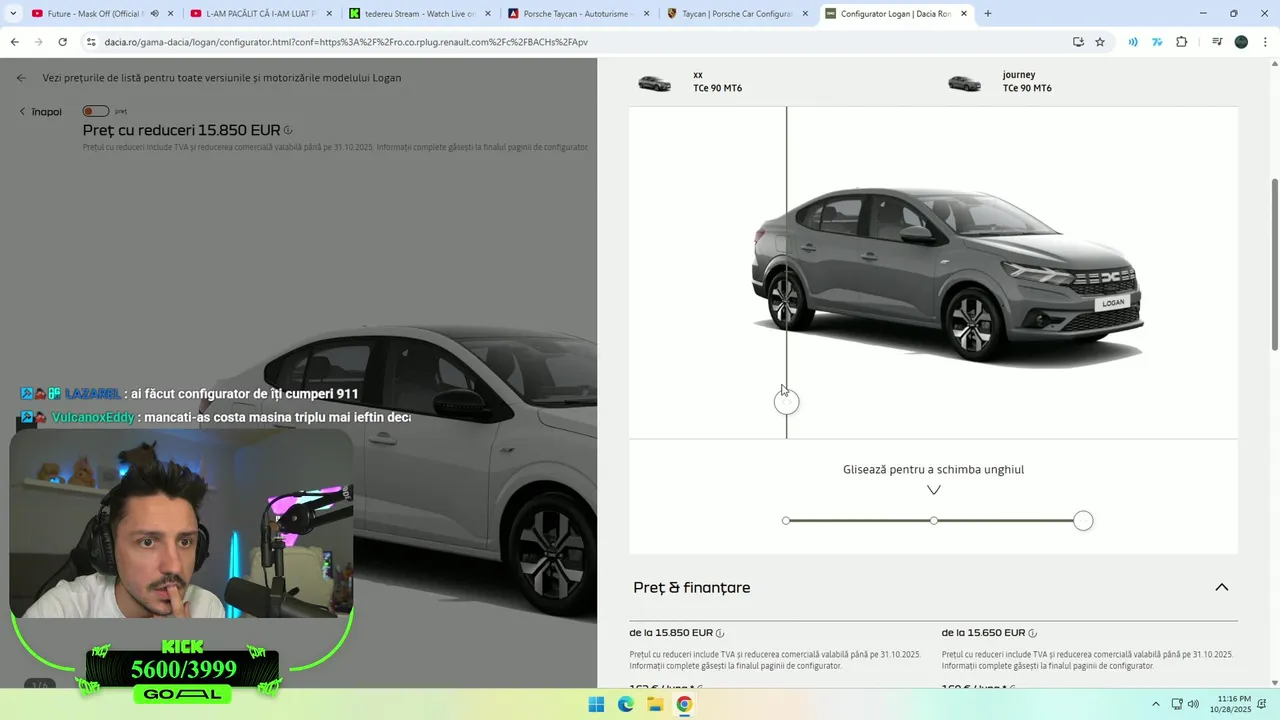1280x720 pixels.
Task: Toggle the preț switch
Action: coord(95,111)
